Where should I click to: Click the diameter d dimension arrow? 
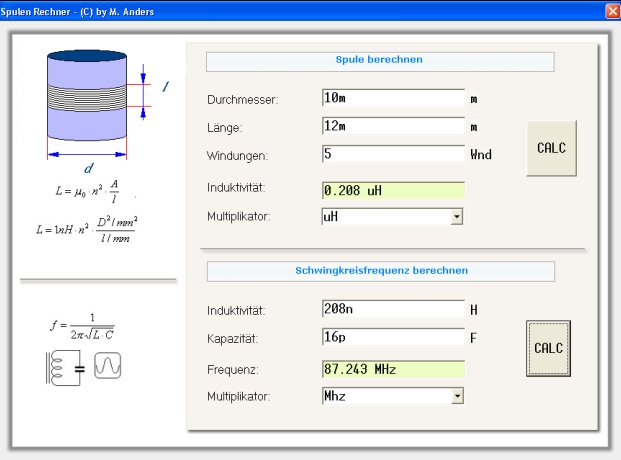(x=87, y=155)
